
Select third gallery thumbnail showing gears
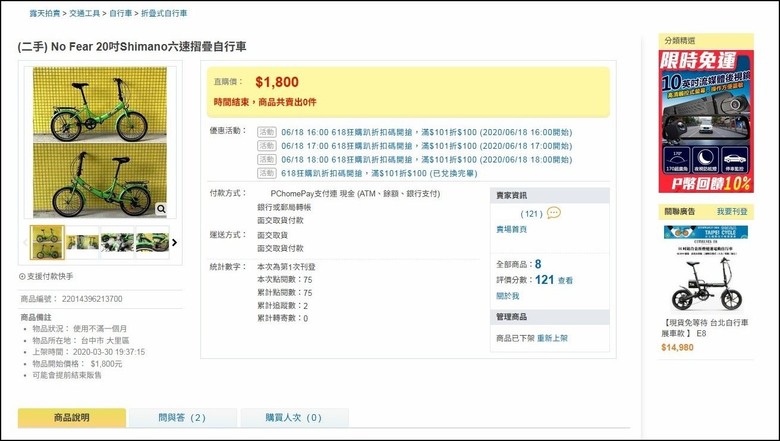click(x=117, y=243)
